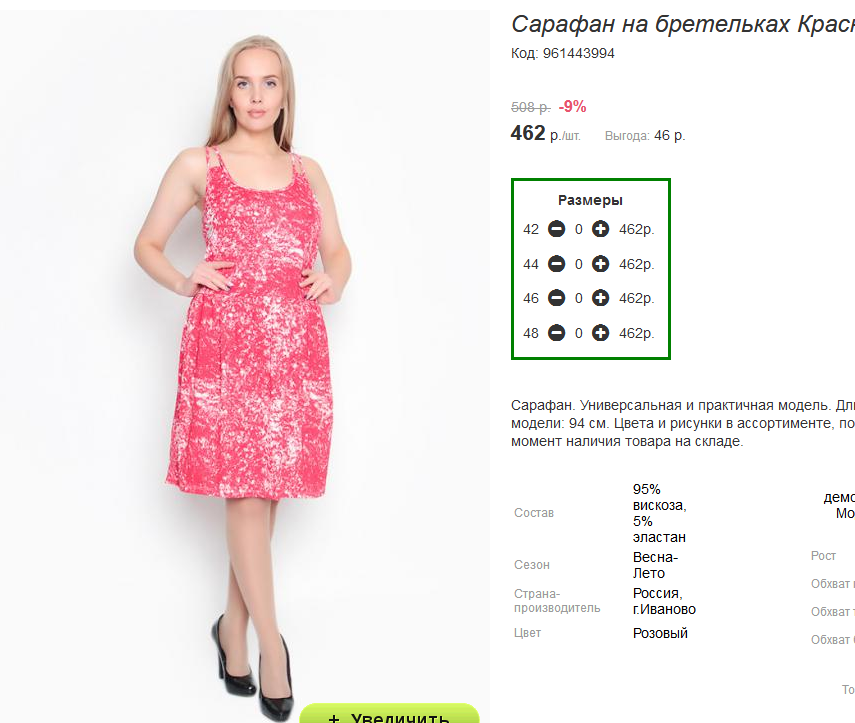Click the green Увеличить zoom button
Image resolution: width=855 pixels, height=723 pixels.
[x=389, y=714]
